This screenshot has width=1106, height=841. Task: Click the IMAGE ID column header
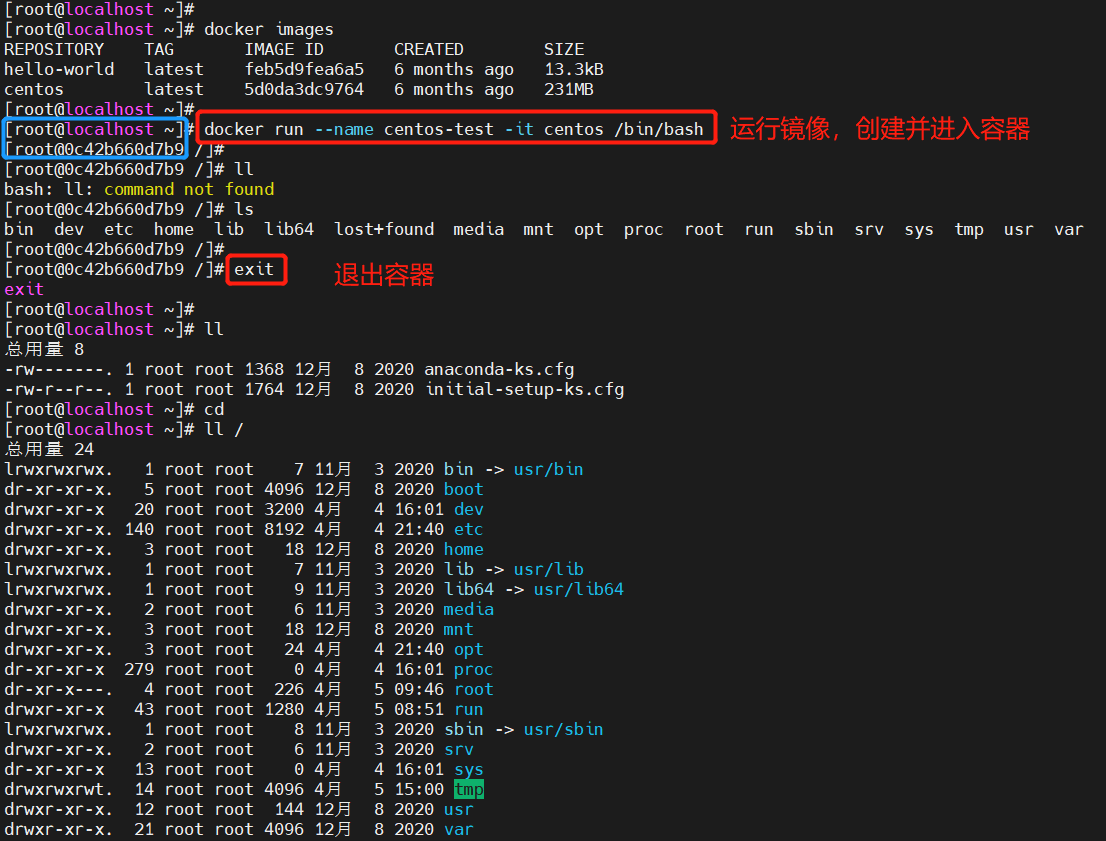284,49
